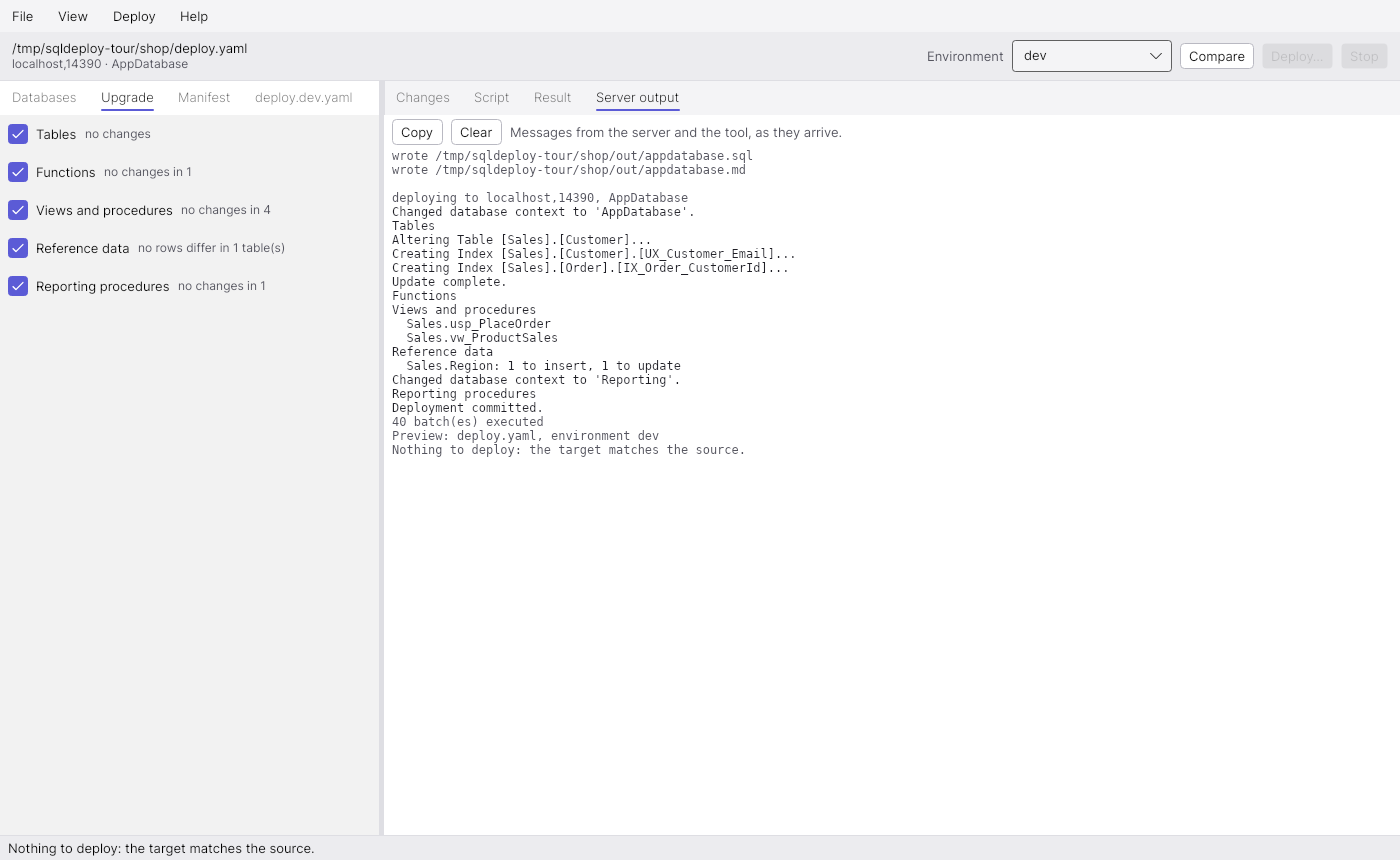Show the Result tab
Viewport: 1400px width, 860px height.
click(552, 97)
